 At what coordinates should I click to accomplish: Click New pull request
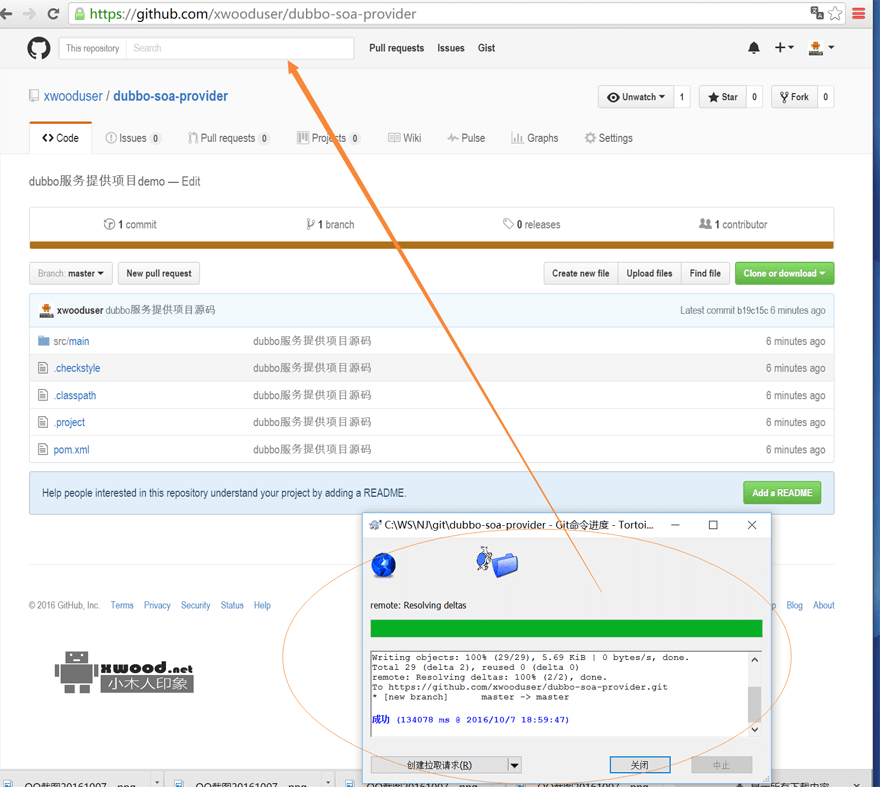[159, 273]
